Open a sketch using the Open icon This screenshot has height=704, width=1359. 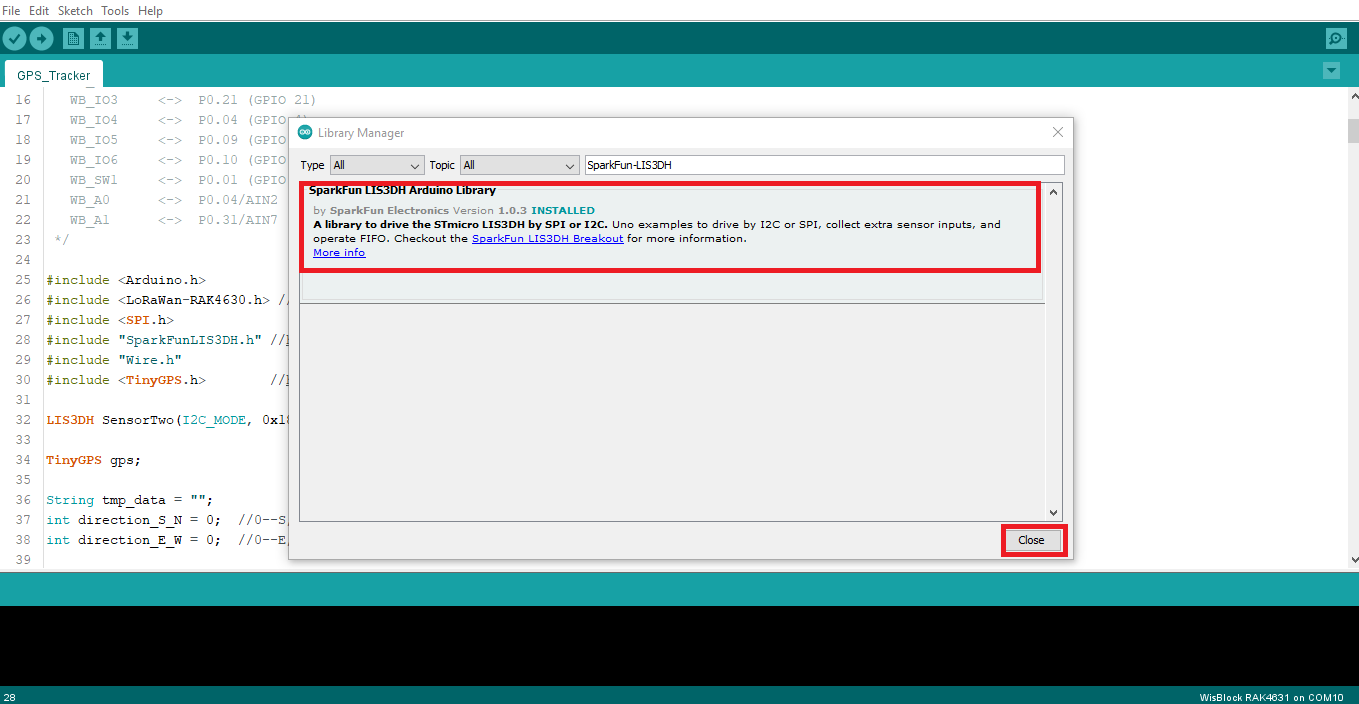pos(100,38)
